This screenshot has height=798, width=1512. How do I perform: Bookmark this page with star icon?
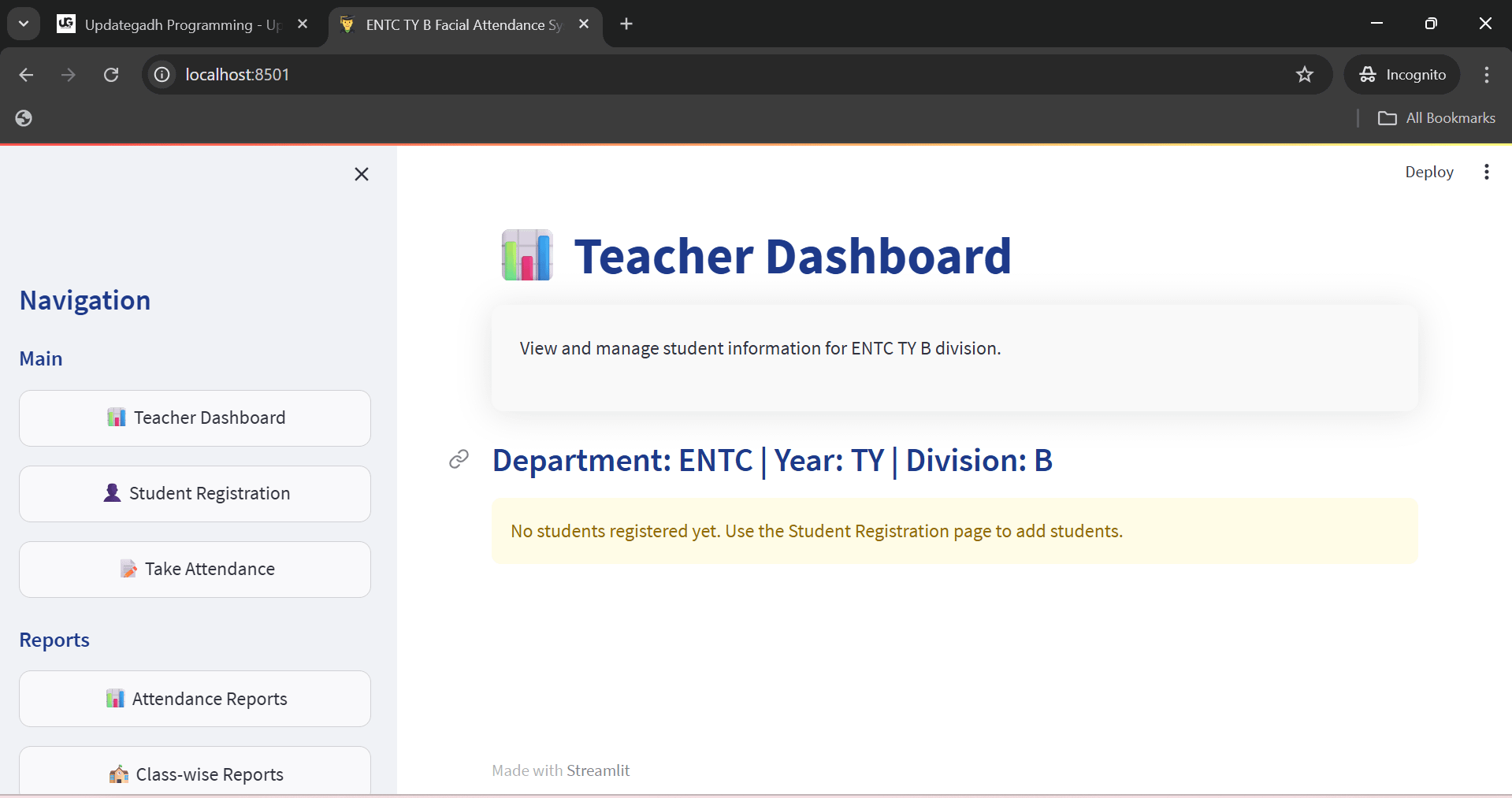pyautogui.click(x=1305, y=75)
